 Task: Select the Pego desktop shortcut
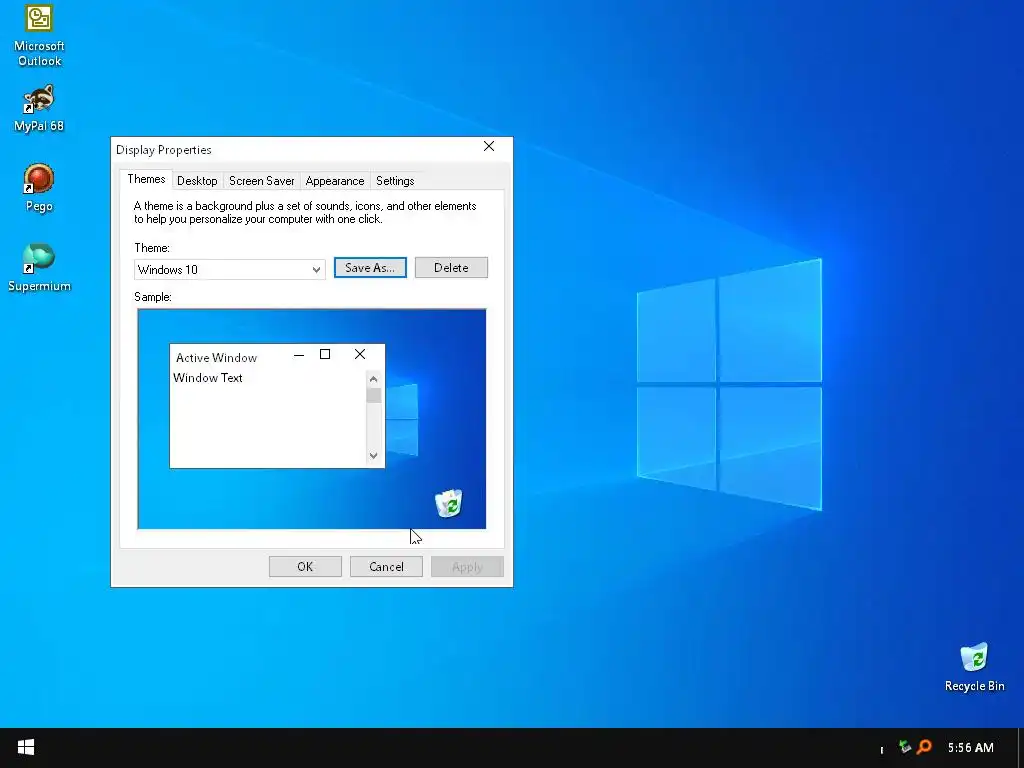coord(39,187)
